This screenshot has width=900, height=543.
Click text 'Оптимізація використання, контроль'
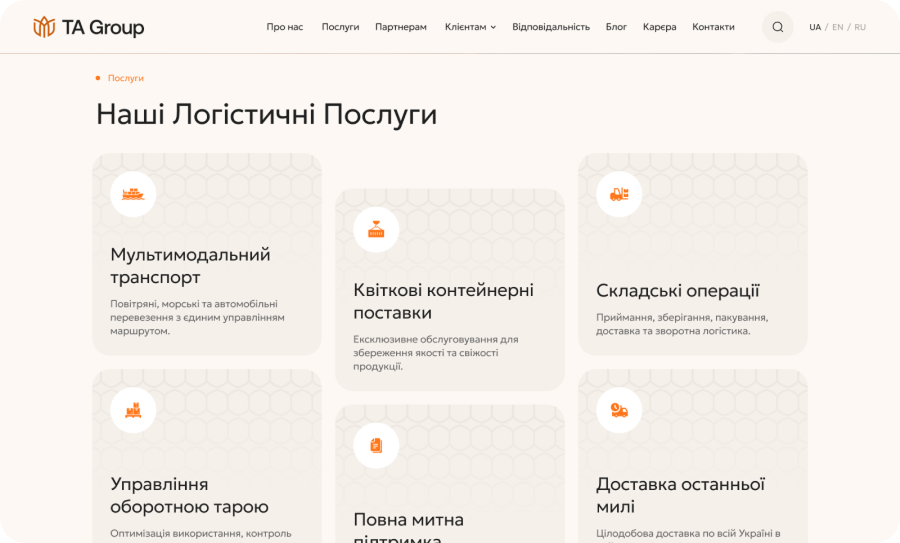(201, 533)
